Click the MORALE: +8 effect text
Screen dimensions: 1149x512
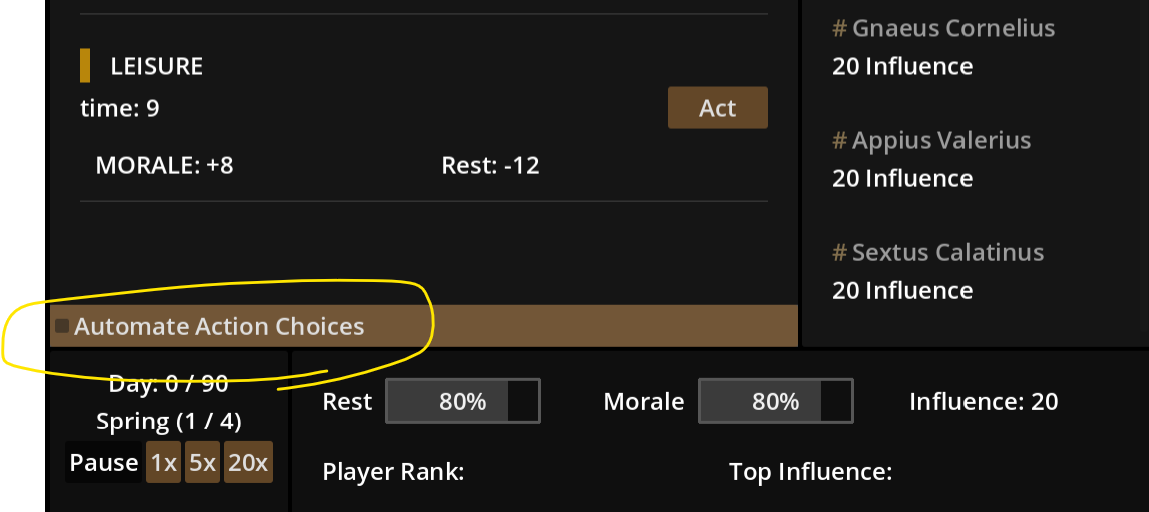point(164,165)
